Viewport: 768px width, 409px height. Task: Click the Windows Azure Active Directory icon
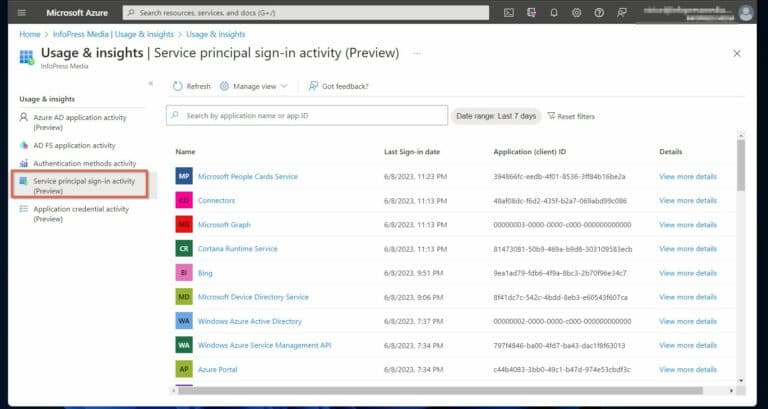[184, 321]
